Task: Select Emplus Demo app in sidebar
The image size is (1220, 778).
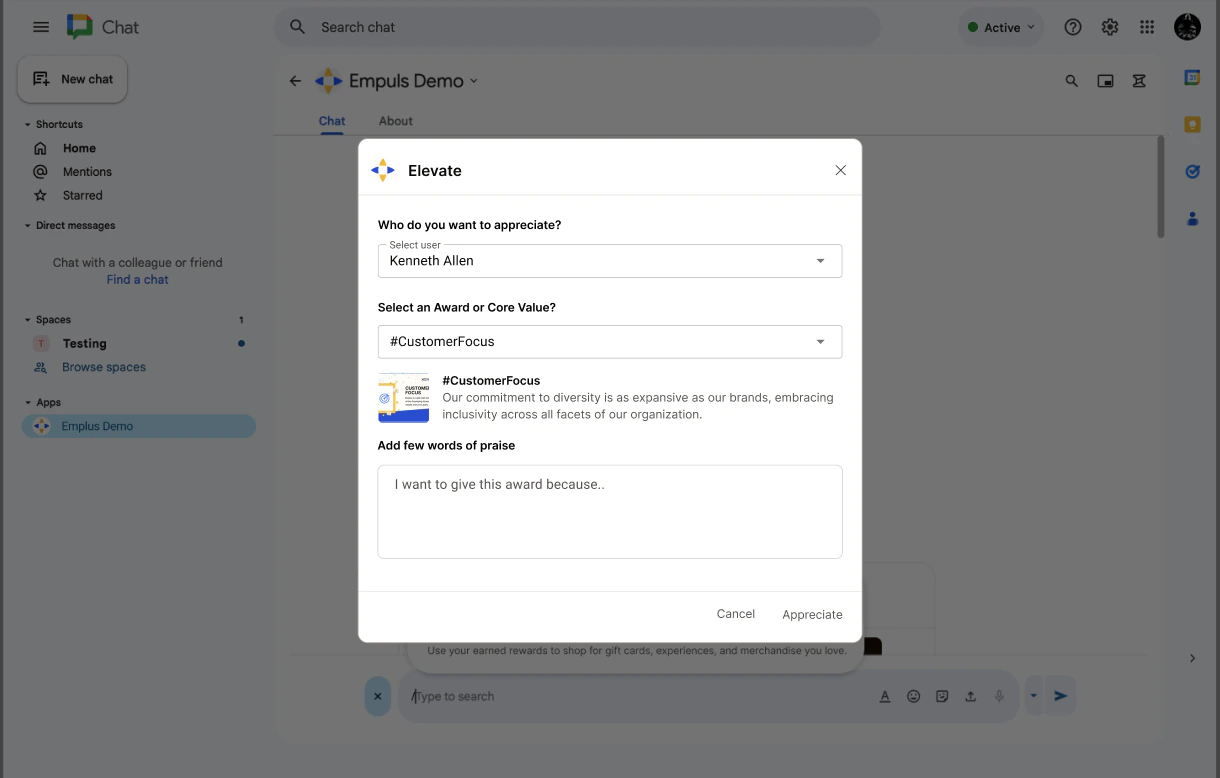Action: click(138, 426)
